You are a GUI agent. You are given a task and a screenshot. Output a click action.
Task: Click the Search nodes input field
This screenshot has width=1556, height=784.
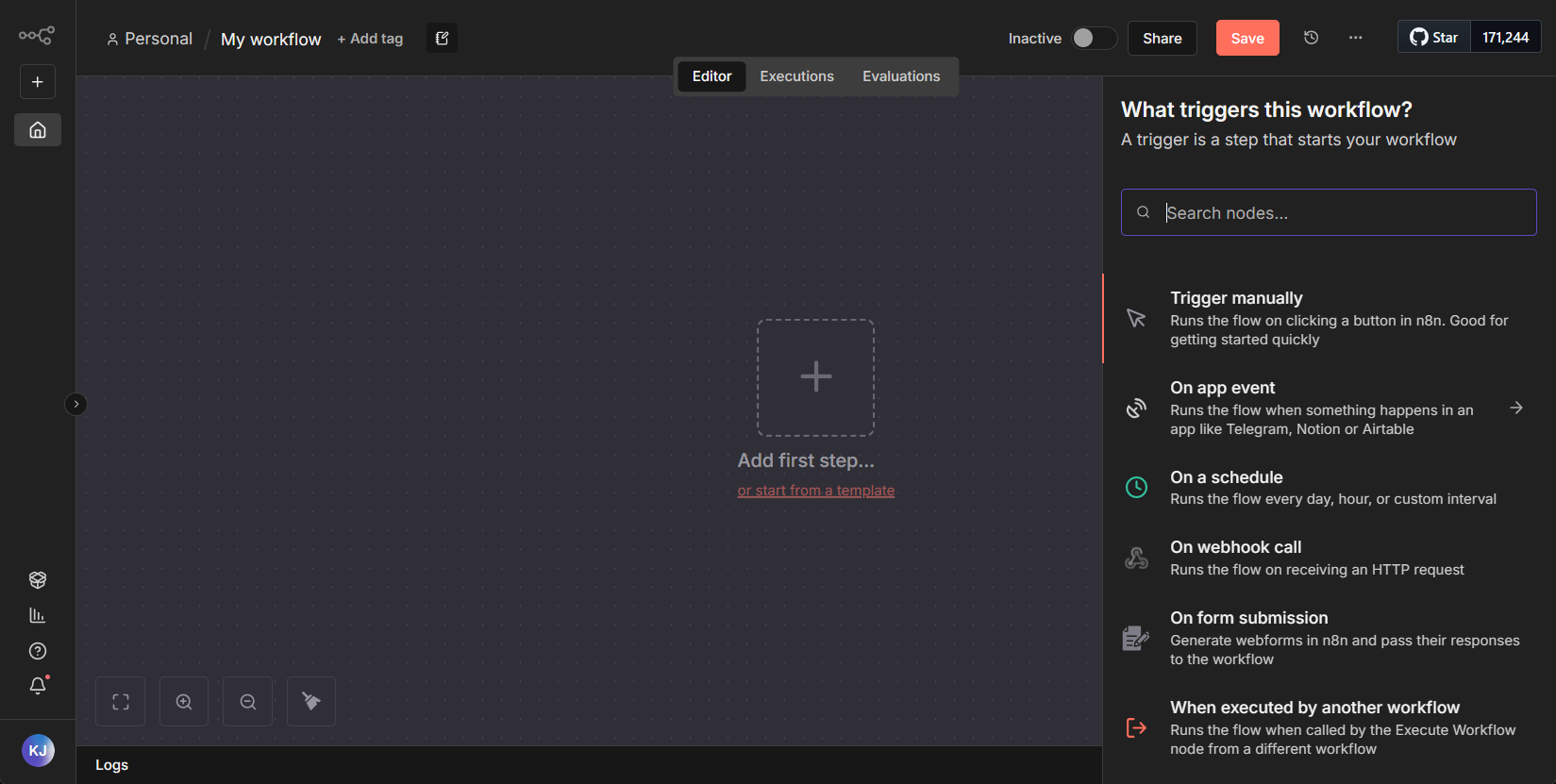(1340, 213)
